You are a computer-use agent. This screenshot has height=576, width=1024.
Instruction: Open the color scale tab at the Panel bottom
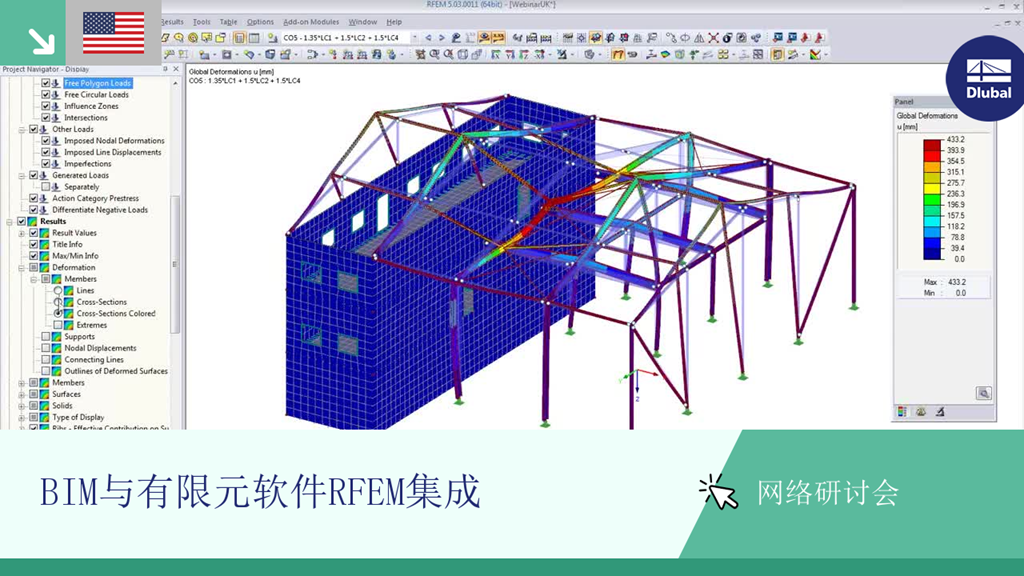(x=902, y=412)
